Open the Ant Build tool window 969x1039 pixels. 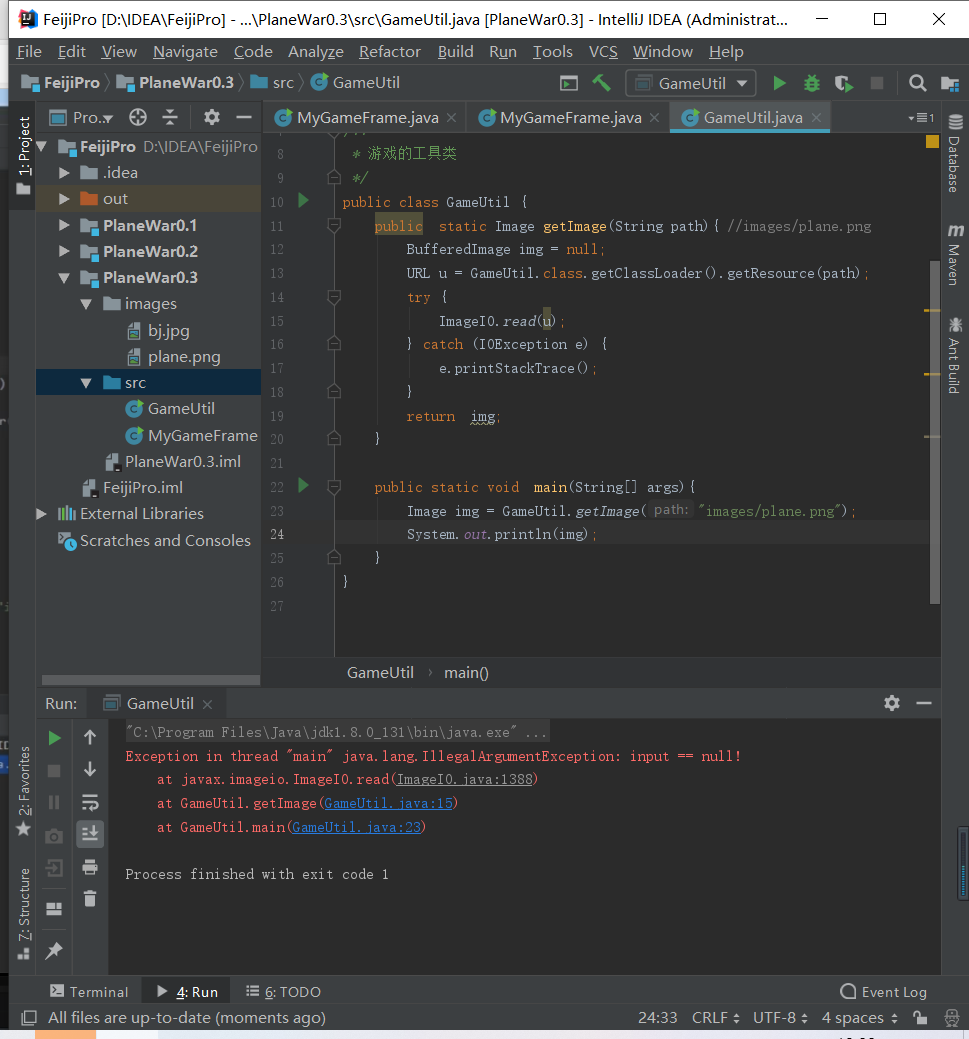[954, 356]
